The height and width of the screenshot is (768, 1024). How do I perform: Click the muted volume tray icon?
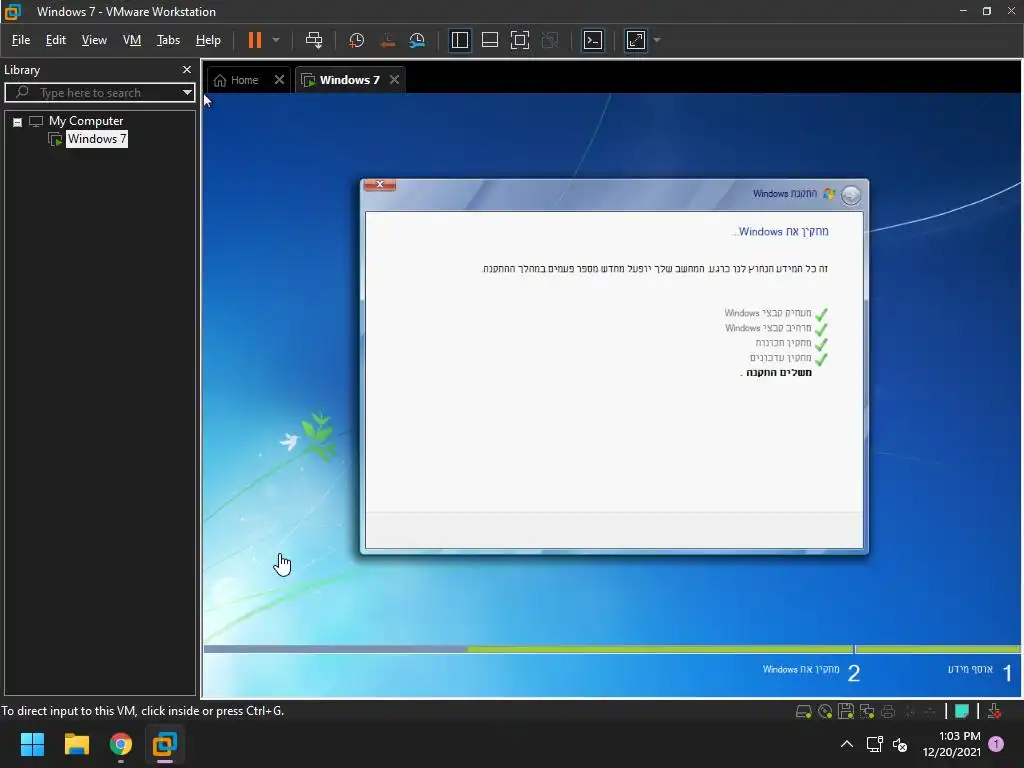point(900,744)
